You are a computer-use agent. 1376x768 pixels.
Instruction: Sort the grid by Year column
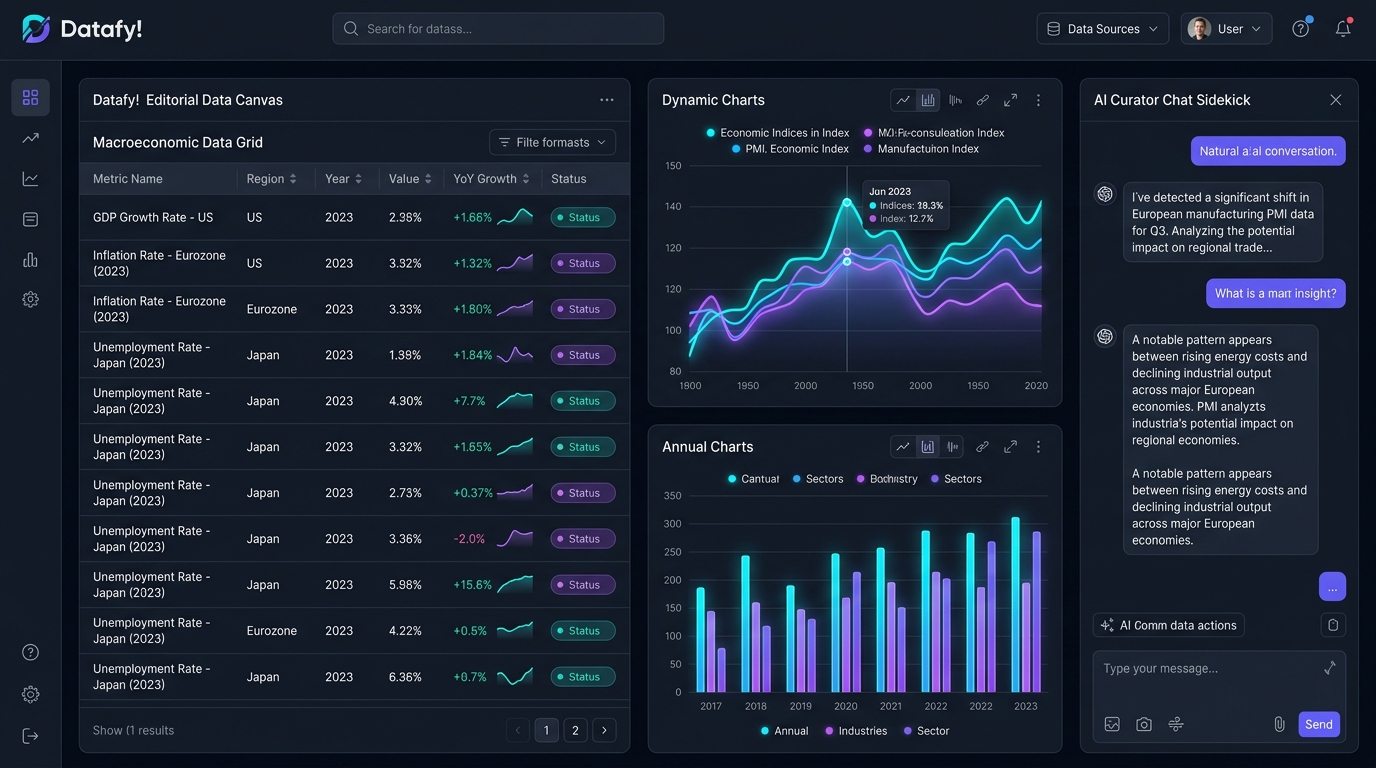[344, 179]
